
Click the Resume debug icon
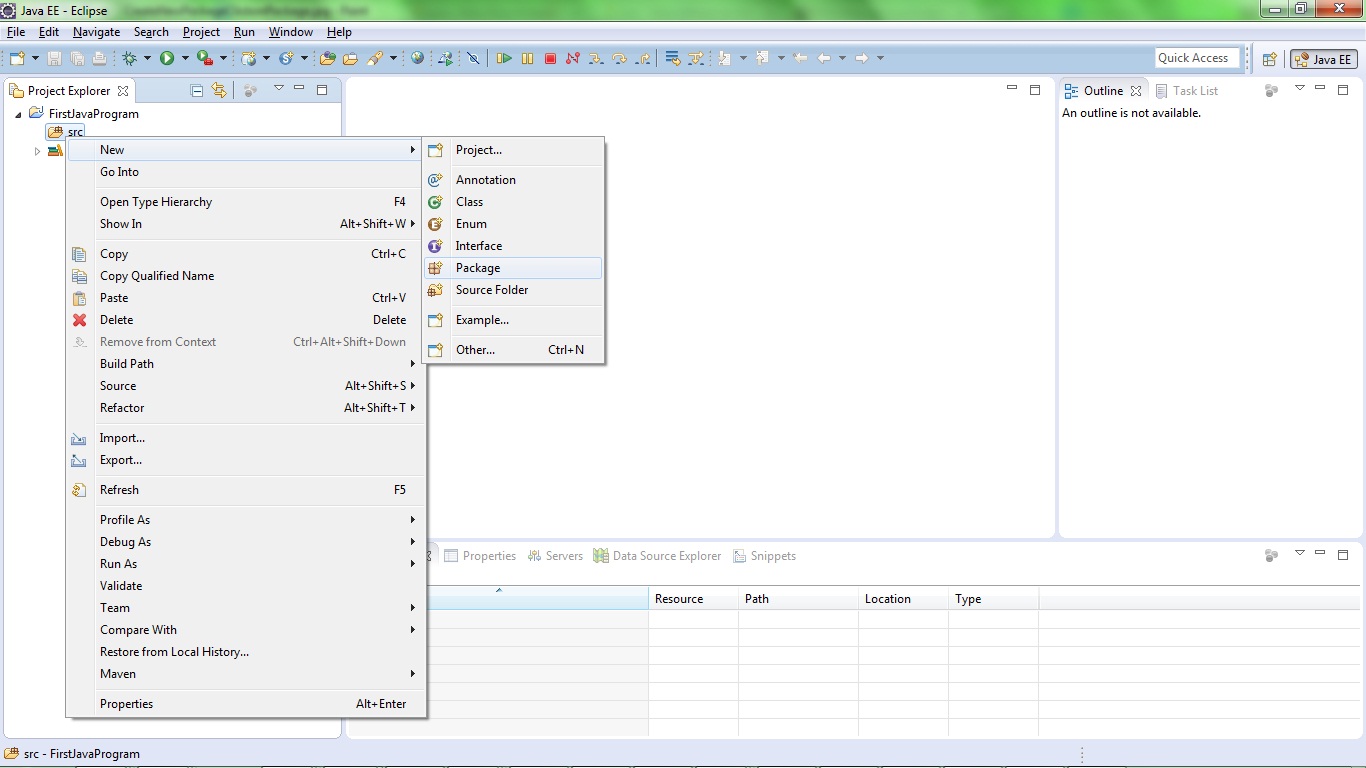[x=504, y=59]
